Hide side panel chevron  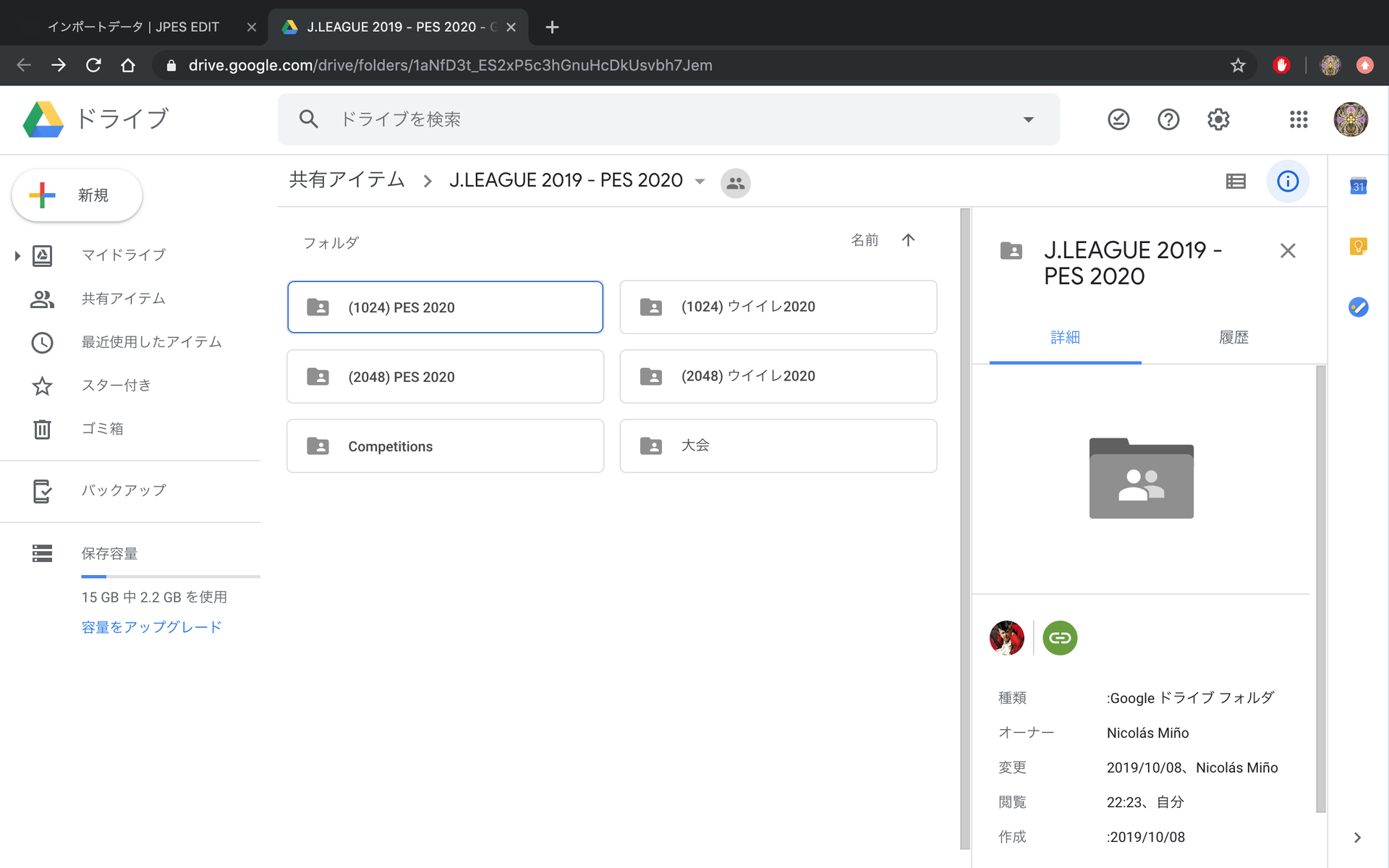click(x=1357, y=838)
